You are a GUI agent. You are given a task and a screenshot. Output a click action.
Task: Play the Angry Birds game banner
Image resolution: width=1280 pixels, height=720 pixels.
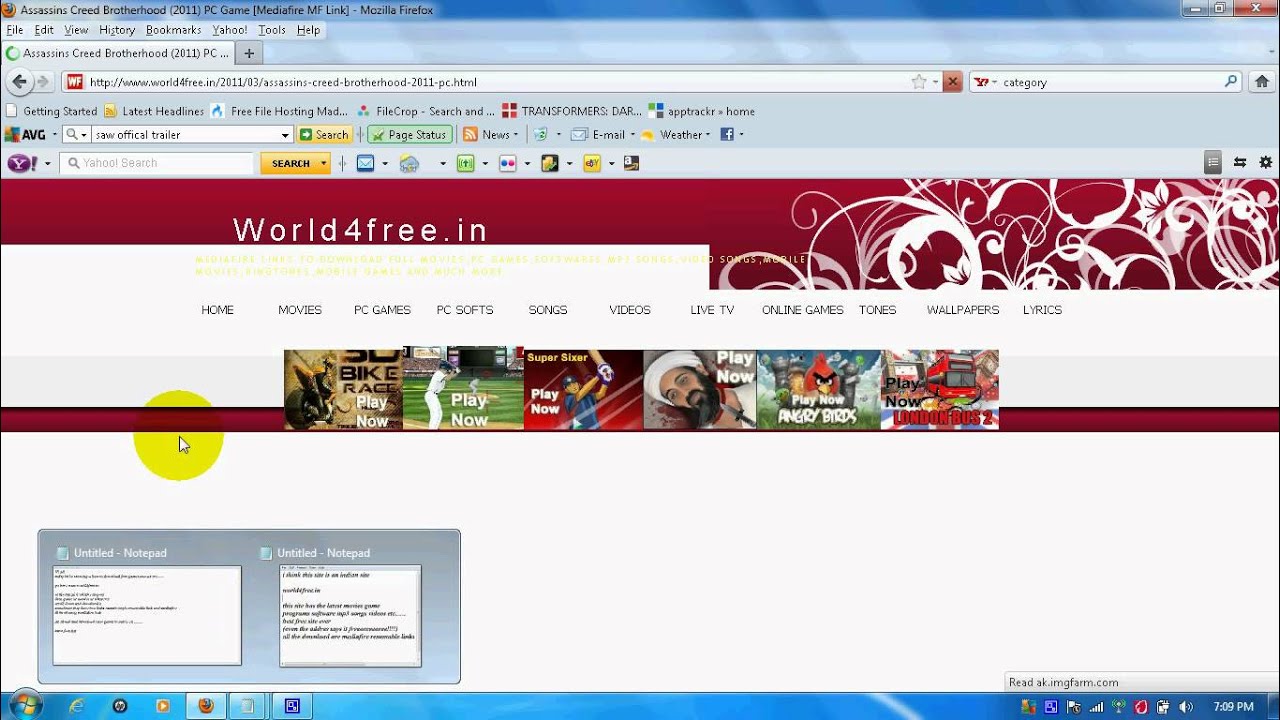pyautogui.click(x=818, y=390)
